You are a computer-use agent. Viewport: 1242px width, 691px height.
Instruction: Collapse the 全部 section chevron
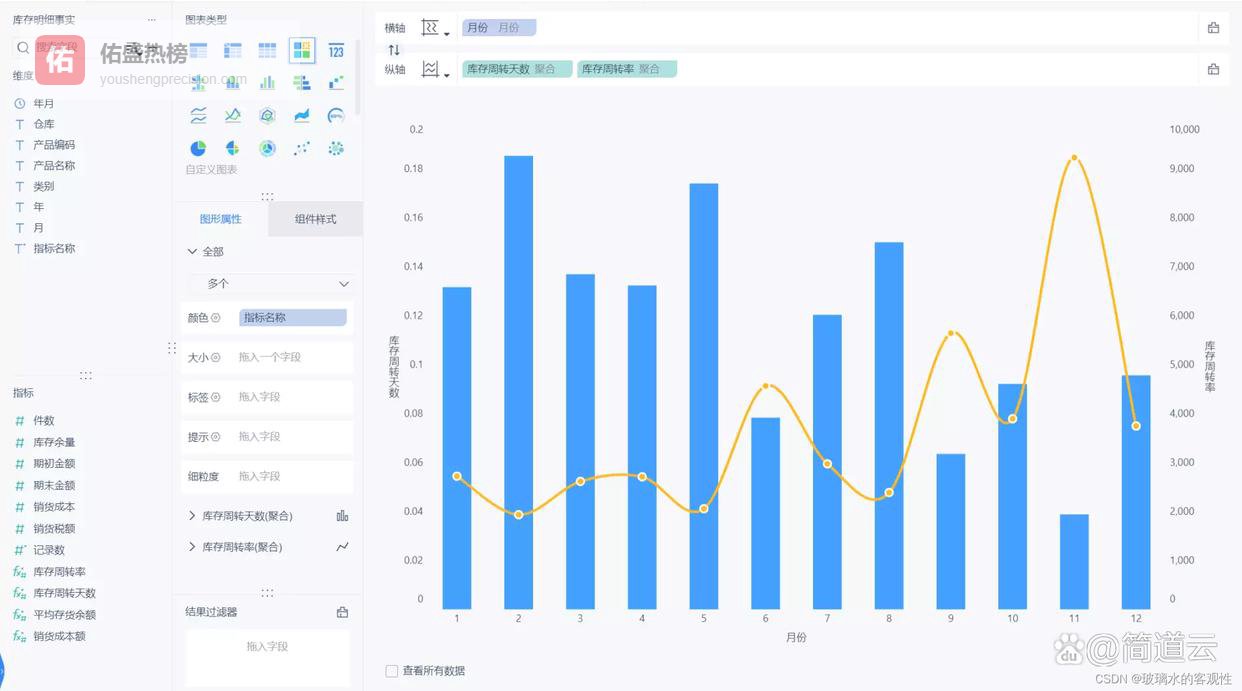tap(192, 252)
